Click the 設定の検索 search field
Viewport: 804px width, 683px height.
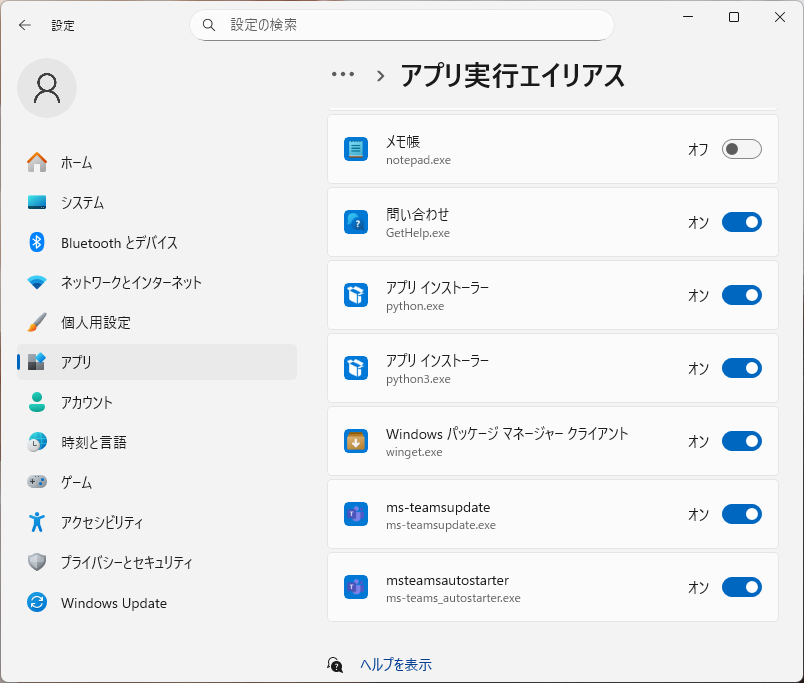click(x=410, y=24)
